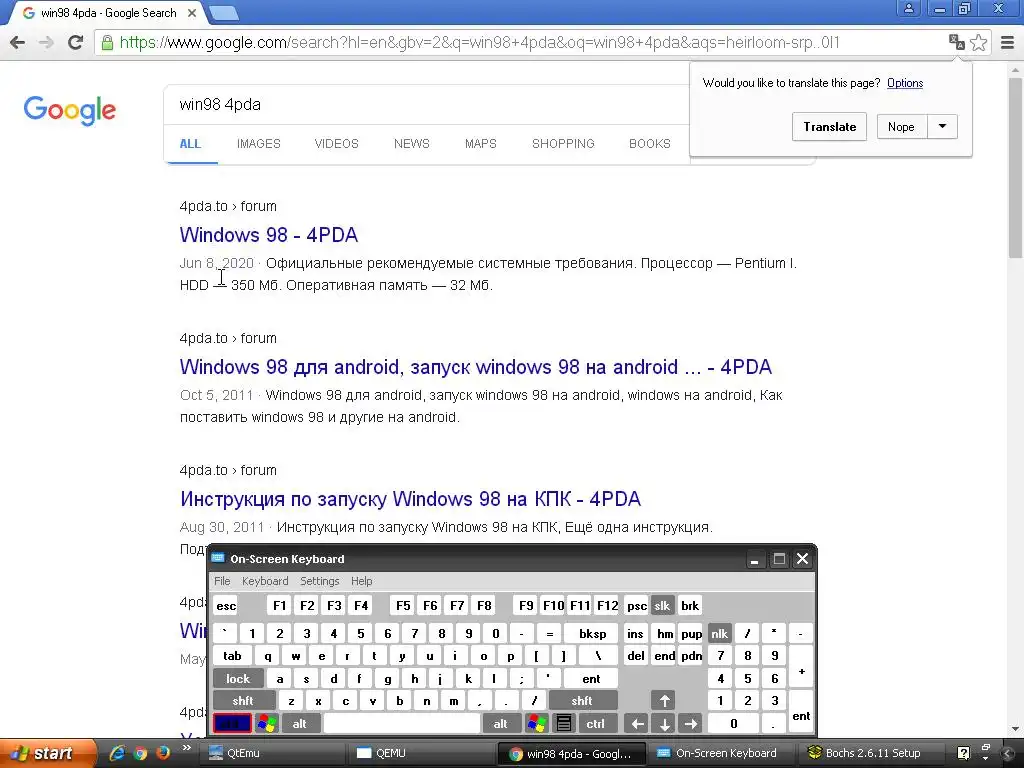The image size is (1024, 768).
Task: Click the forward navigation arrow
Action: click(46, 42)
